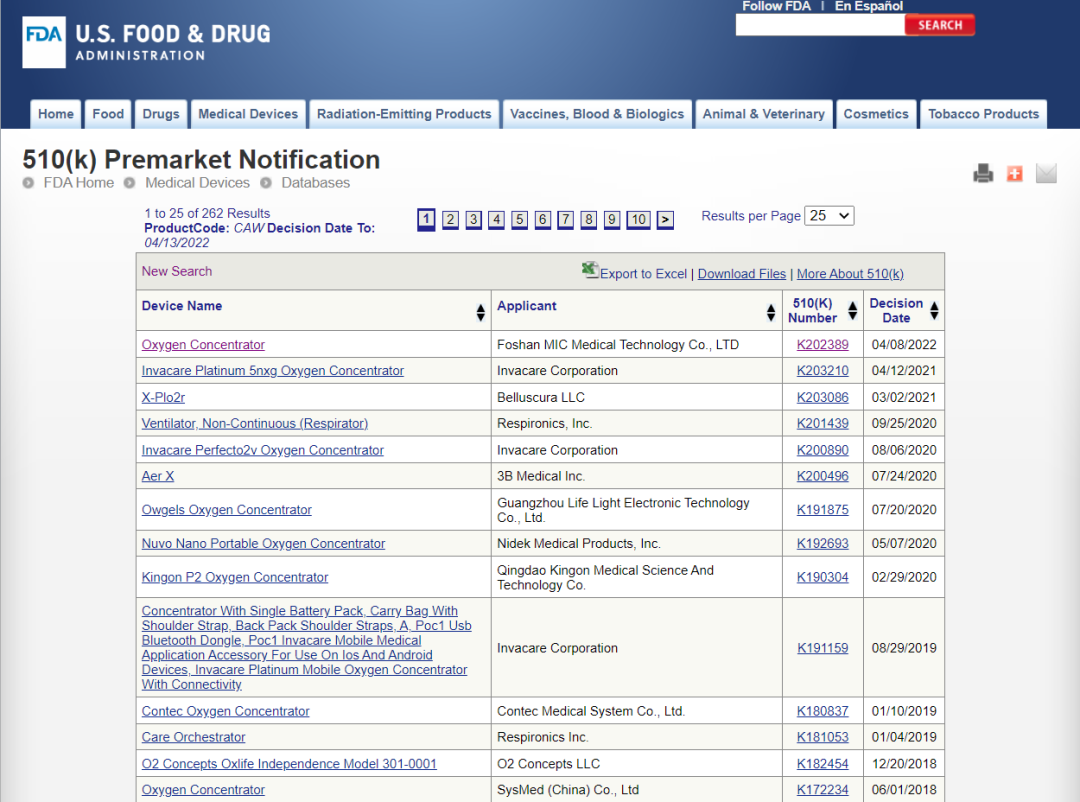Viewport: 1080px width, 802px height.
Task: Open Ventilator, Non-Continuous (Respirator) link
Action: [x=255, y=424]
